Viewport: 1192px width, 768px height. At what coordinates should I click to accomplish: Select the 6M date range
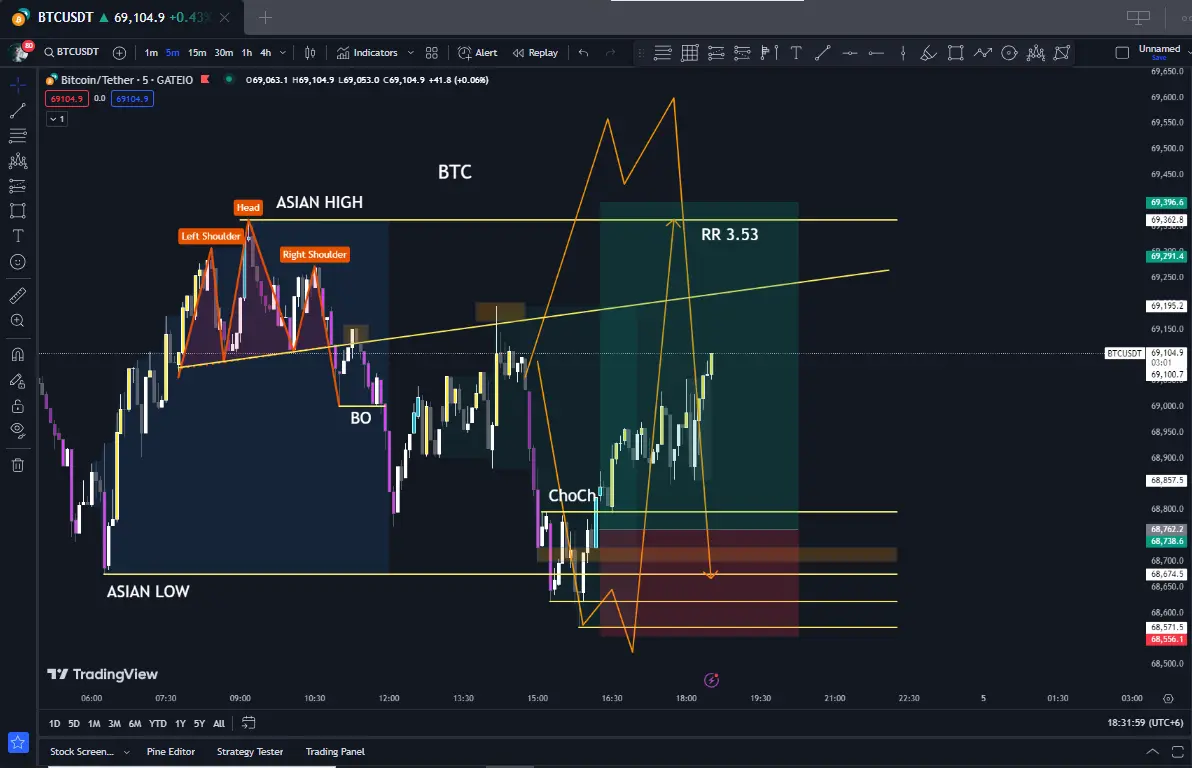pos(135,723)
